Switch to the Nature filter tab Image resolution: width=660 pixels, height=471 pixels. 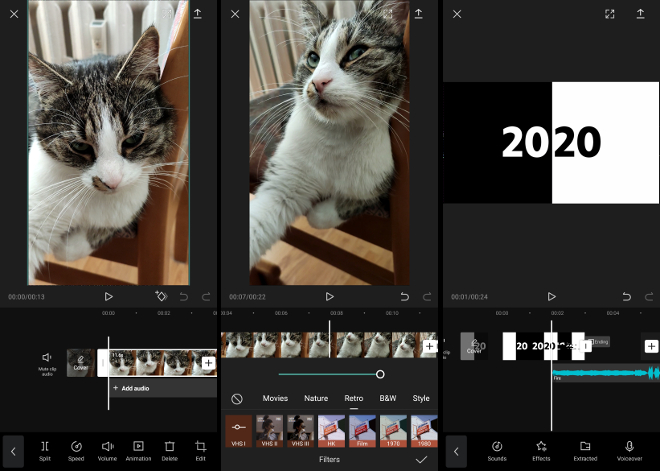click(316, 398)
